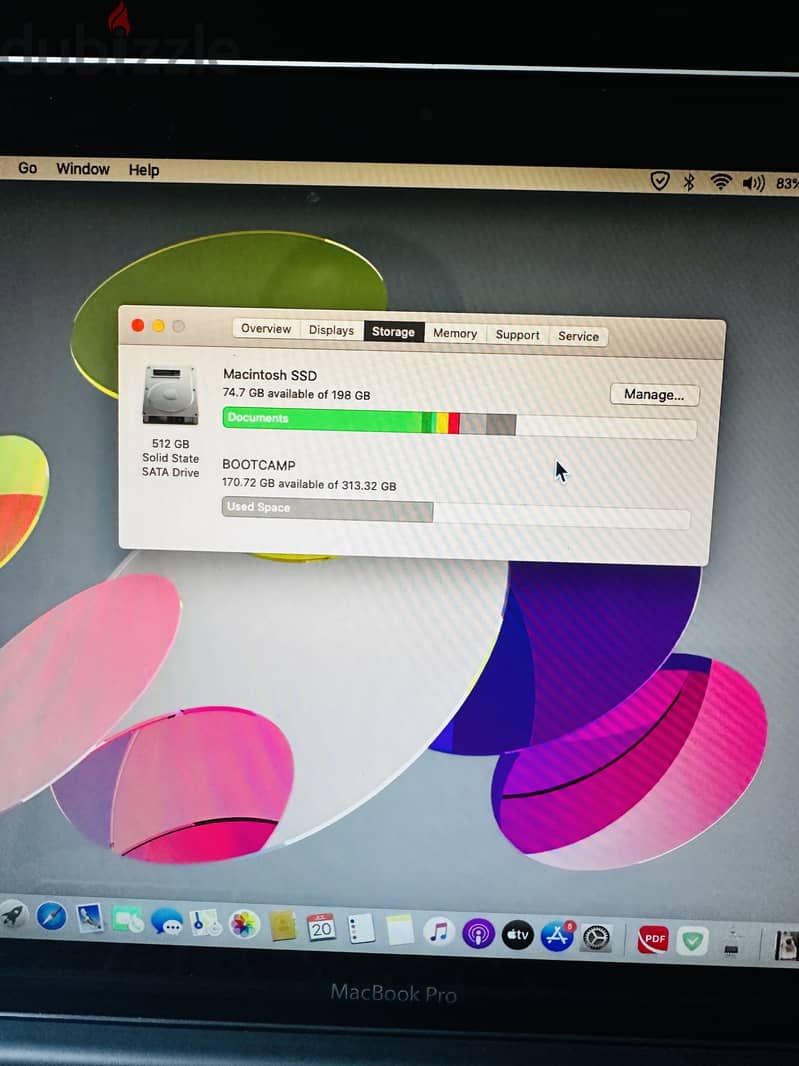799x1066 pixels.
Task: Click green Documents segment of storage bar
Action: [322, 420]
